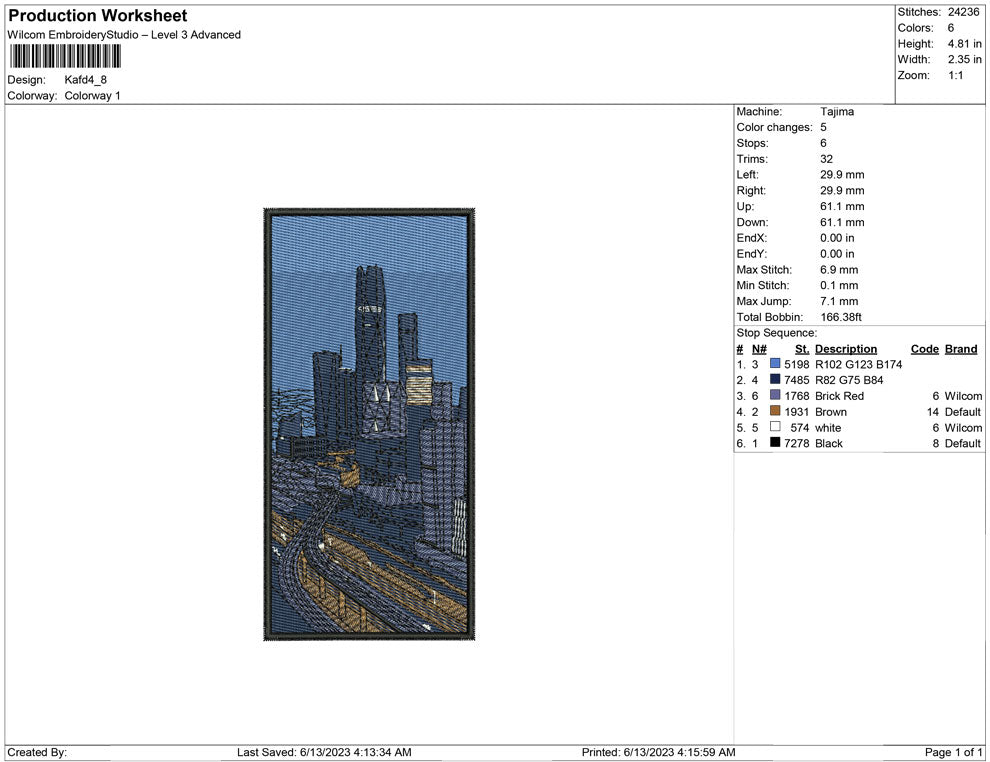The height and width of the screenshot is (762, 990).
Task: Click 'Last Saved: 6/13/2023 4:13:34 AM'
Action: (325, 752)
